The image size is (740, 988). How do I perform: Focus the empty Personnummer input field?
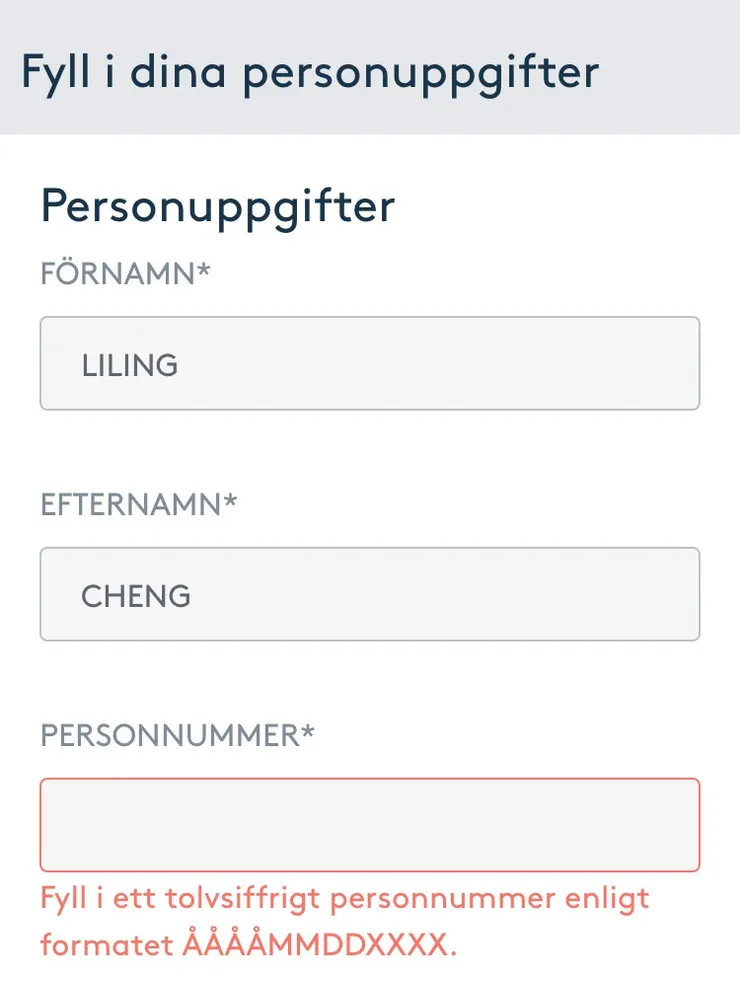369,825
